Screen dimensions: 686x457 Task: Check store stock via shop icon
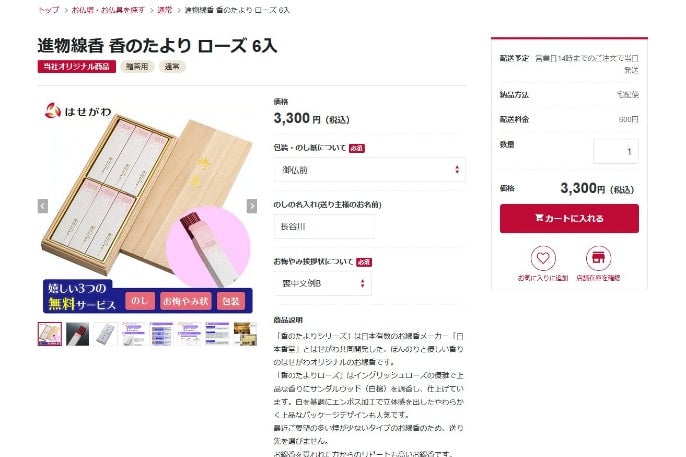(598, 258)
